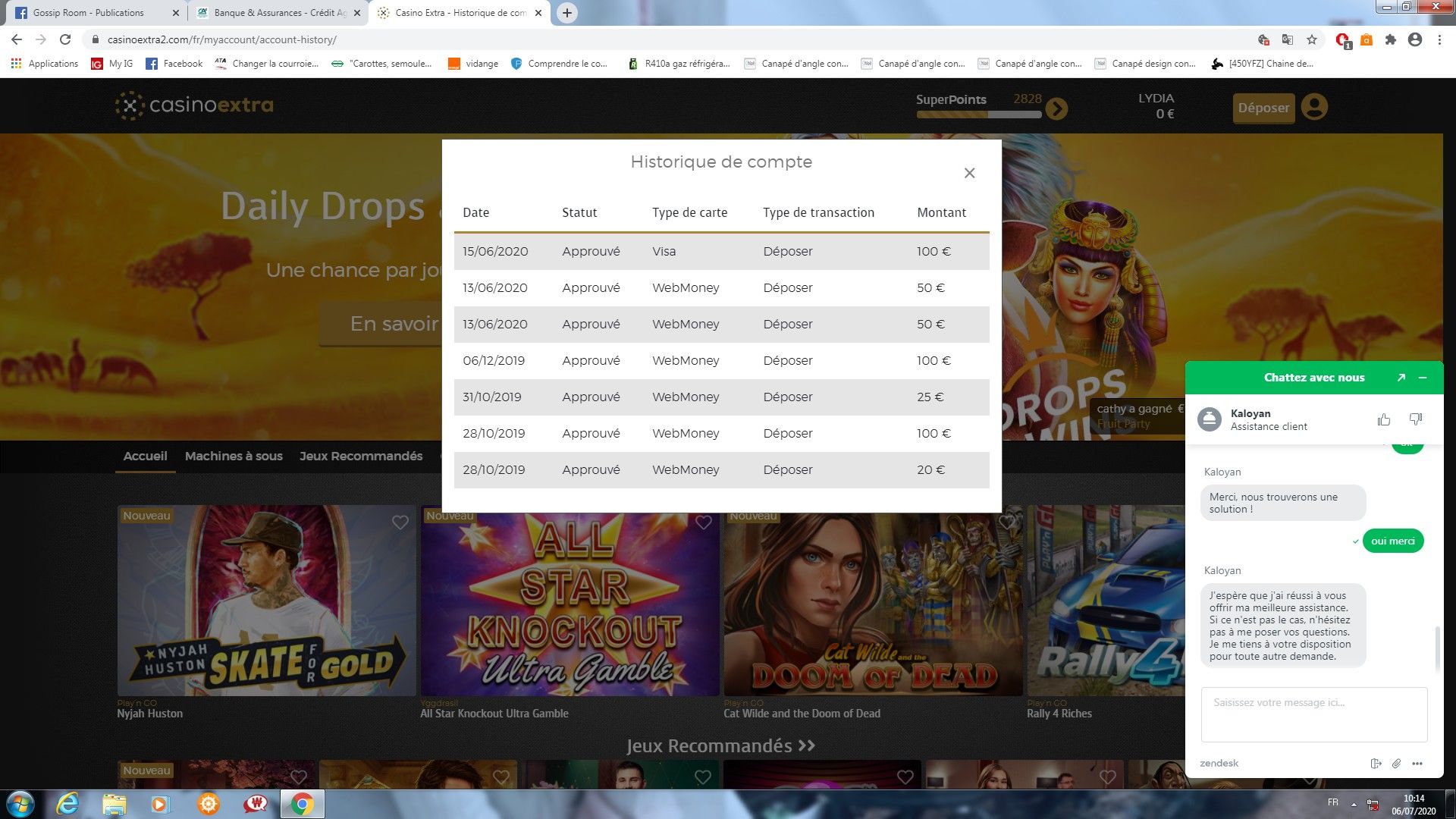Image resolution: width=1456 pixels, height=819 pixels.
Task: Favorite the Nyjah Huston game
Action: [400, 522]
